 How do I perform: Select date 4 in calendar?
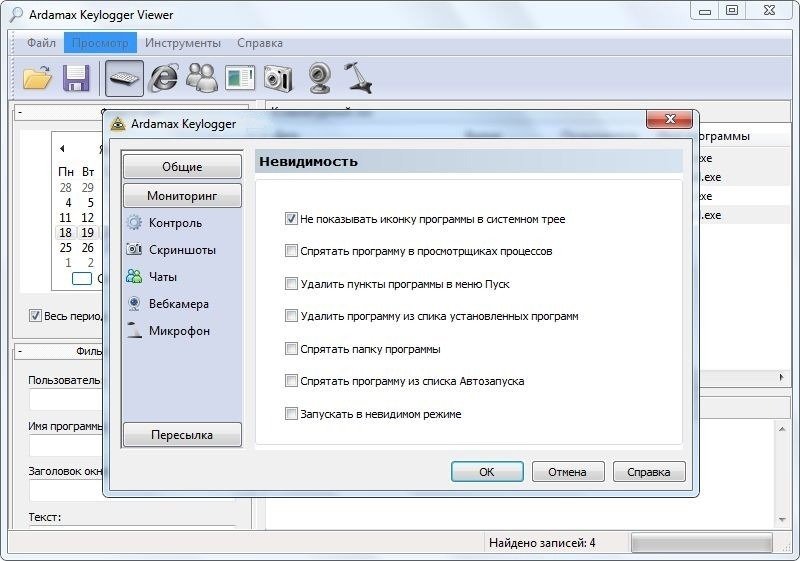(x=68, y=203)
